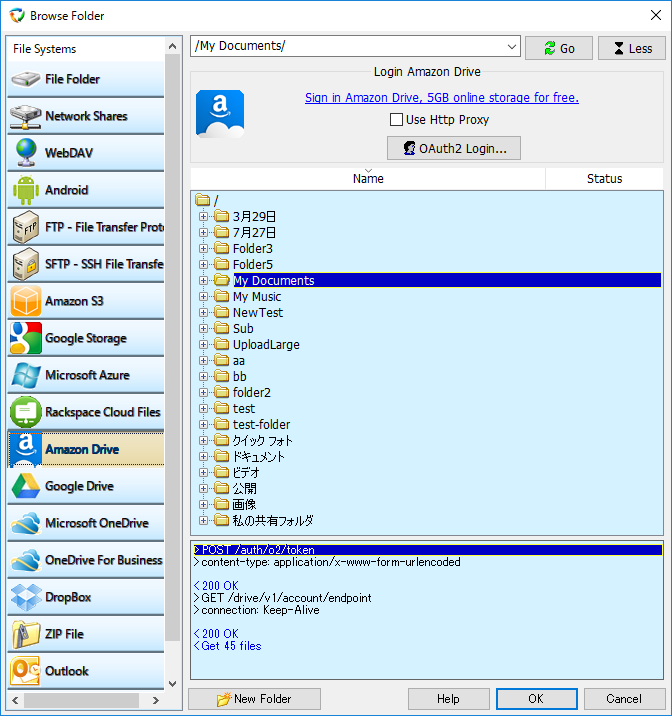Open the Sign in Amazon Drive link

click(x=442, y=98)
